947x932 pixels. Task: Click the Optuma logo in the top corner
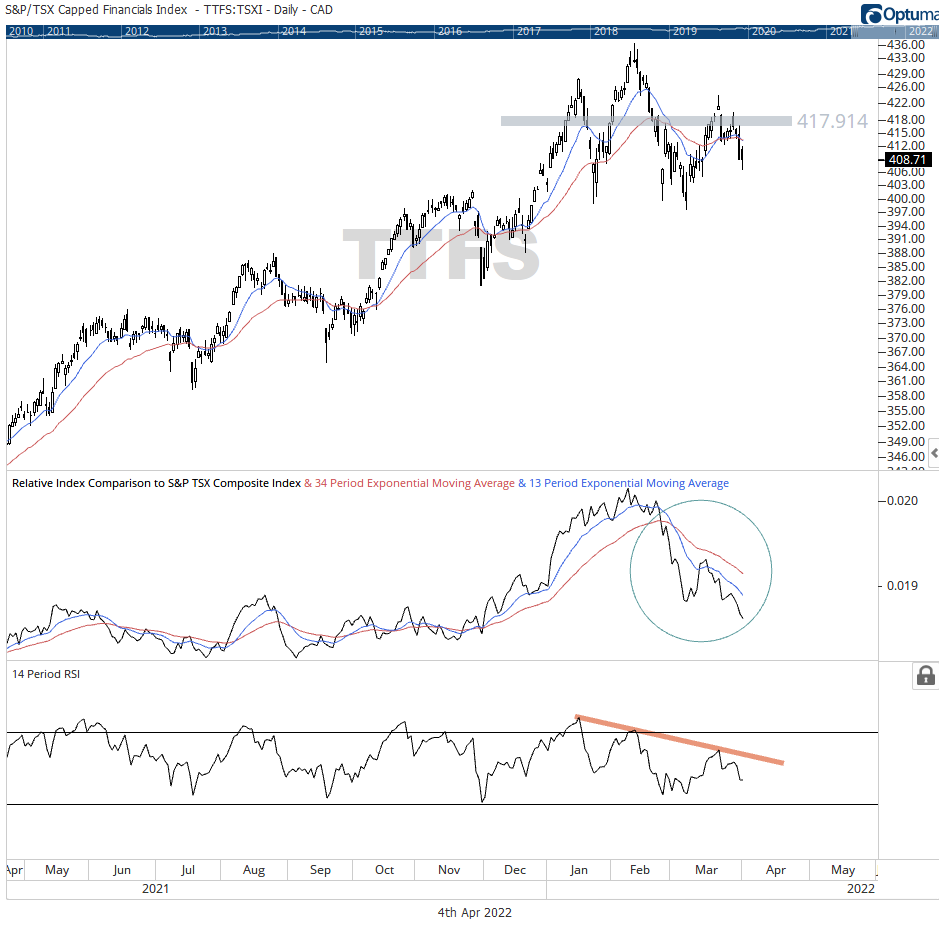click(x=899, y=14)
